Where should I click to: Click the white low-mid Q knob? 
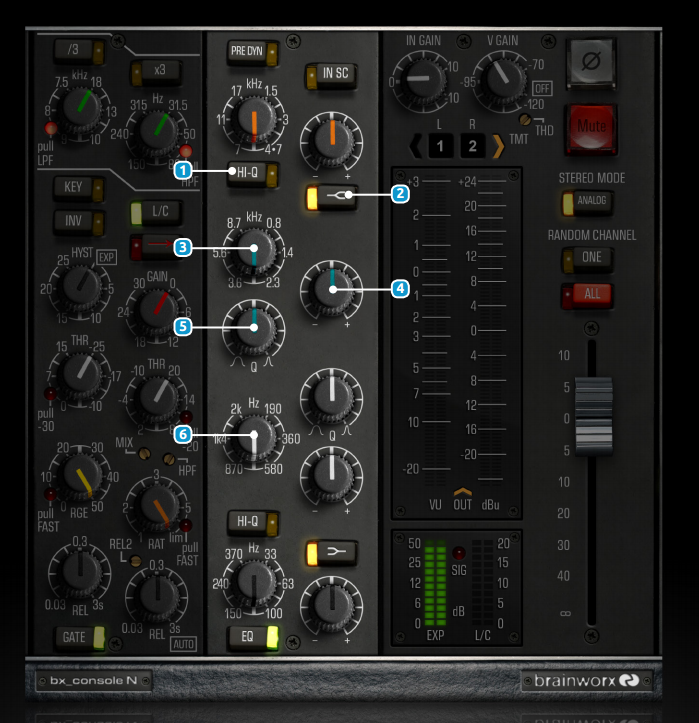click(332, 397)
